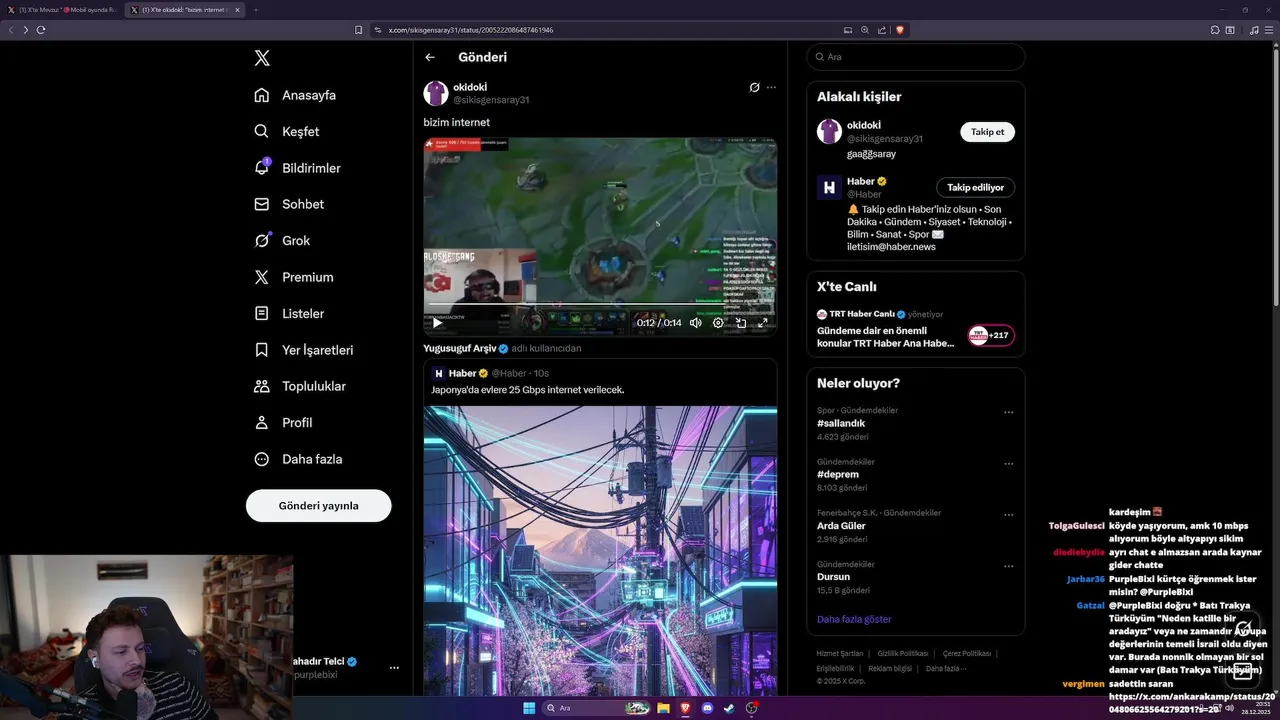Viewport: 1280px width, 720px height.
Task: Open three-dot menu for #deprem trend
Action: (x=1008, y=464)
